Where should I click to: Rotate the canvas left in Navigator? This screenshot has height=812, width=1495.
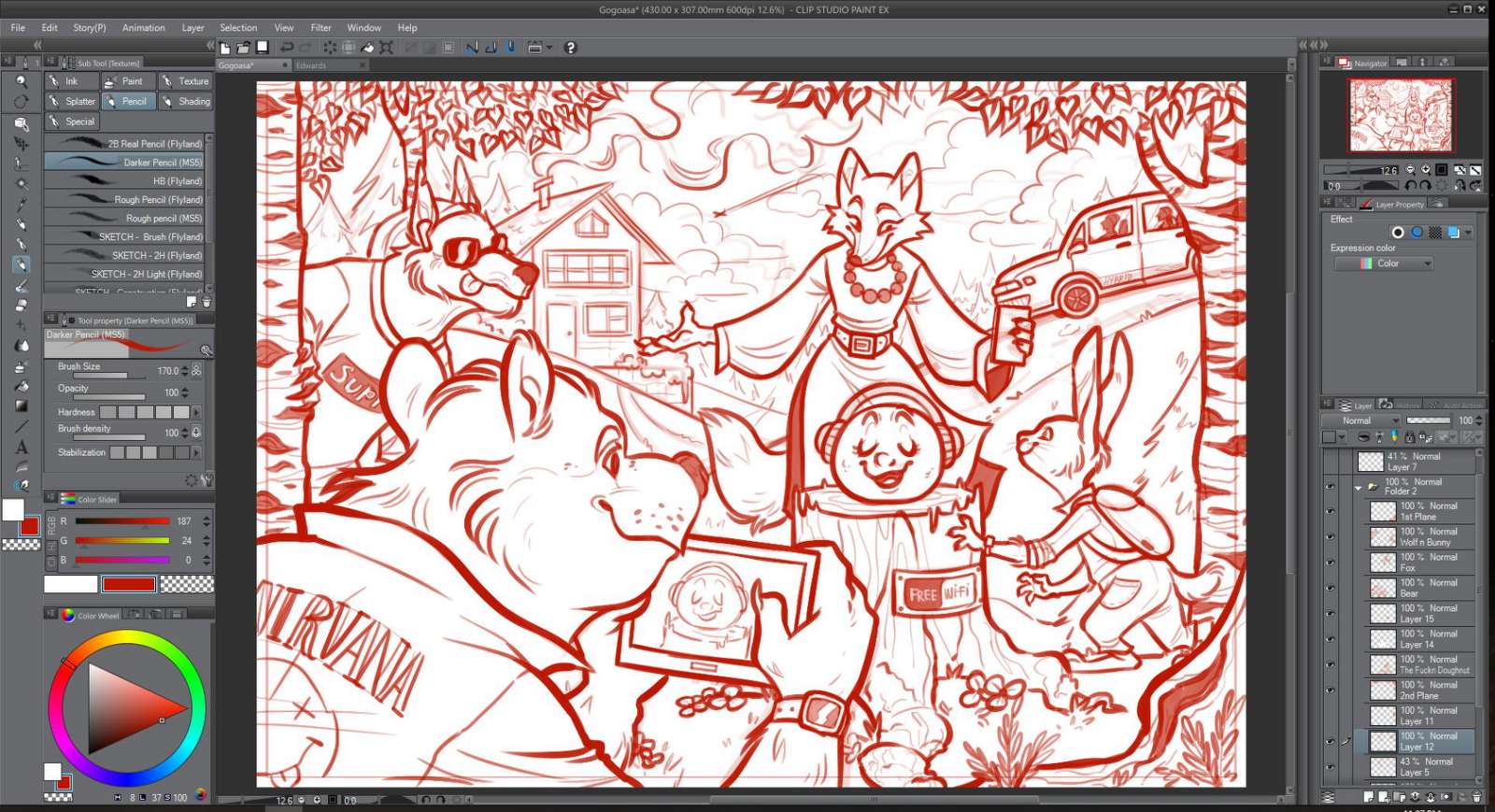point(1411,186)
